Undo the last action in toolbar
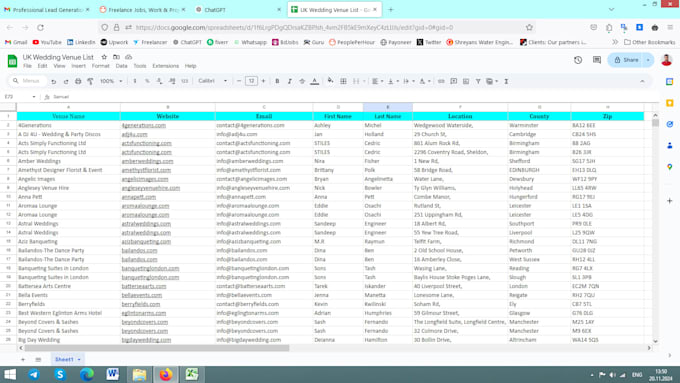 [x=54, y=81]
